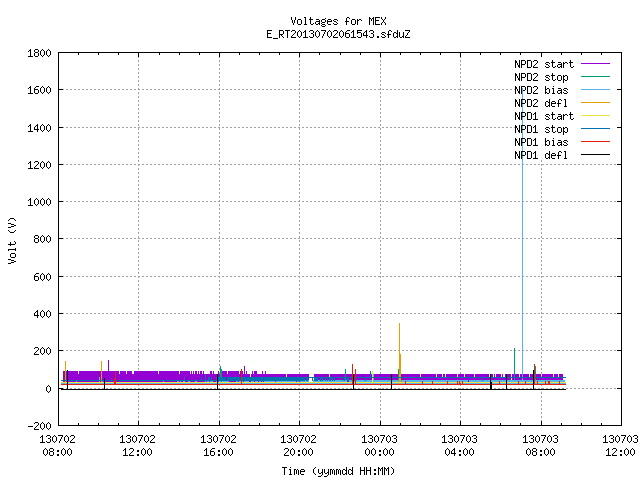This screenshot has width=640, height=480.
Task: Click the 1000 y-axis tick value
Action: pyautogui.click(x=39, y=202)
